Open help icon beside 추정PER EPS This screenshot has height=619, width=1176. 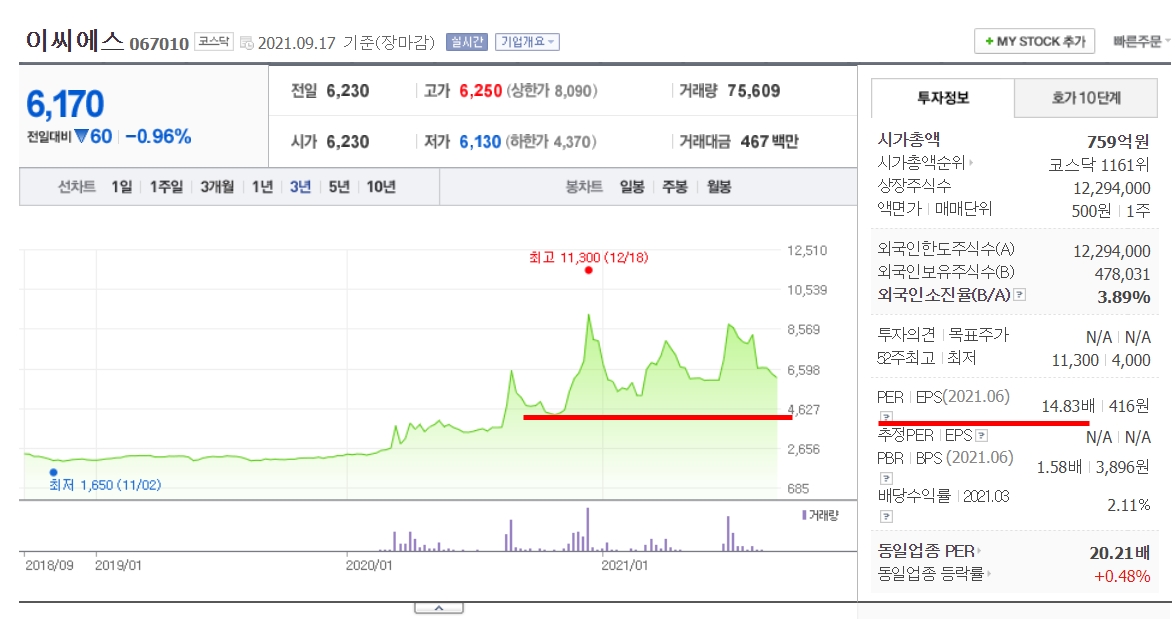tap(982, 435)
